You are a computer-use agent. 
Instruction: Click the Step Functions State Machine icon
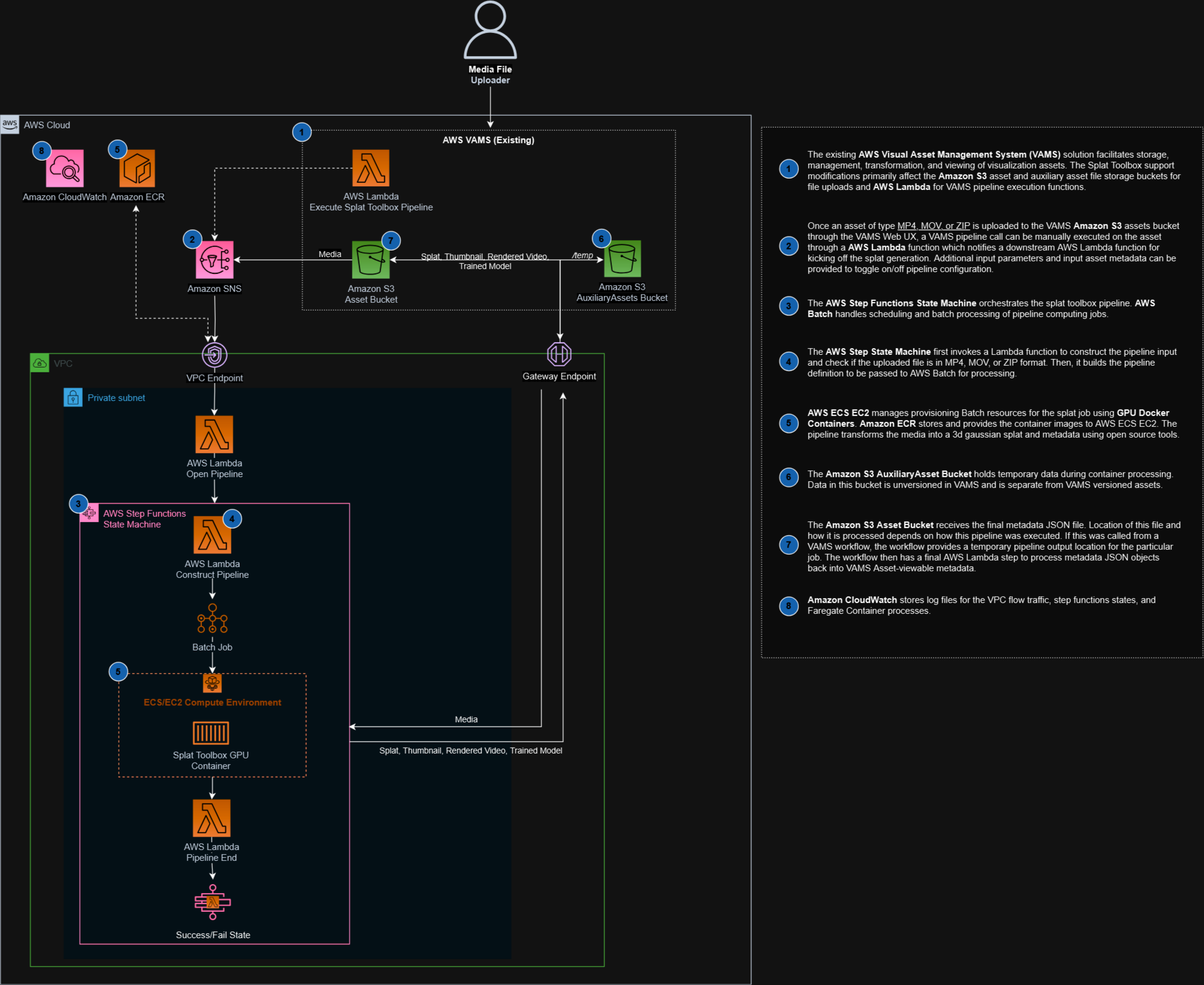pyautogui.click(x=89, y=513)
